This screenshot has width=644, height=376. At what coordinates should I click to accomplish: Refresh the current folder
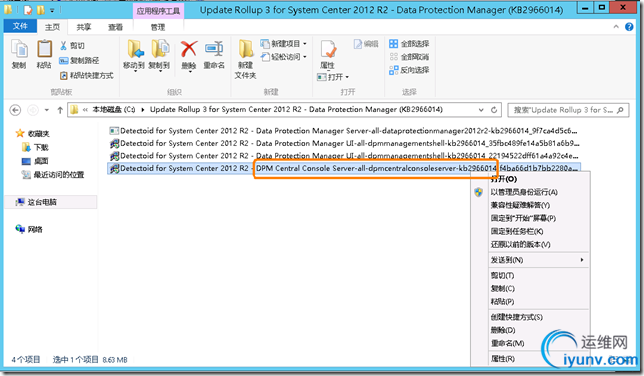point(494,110)
